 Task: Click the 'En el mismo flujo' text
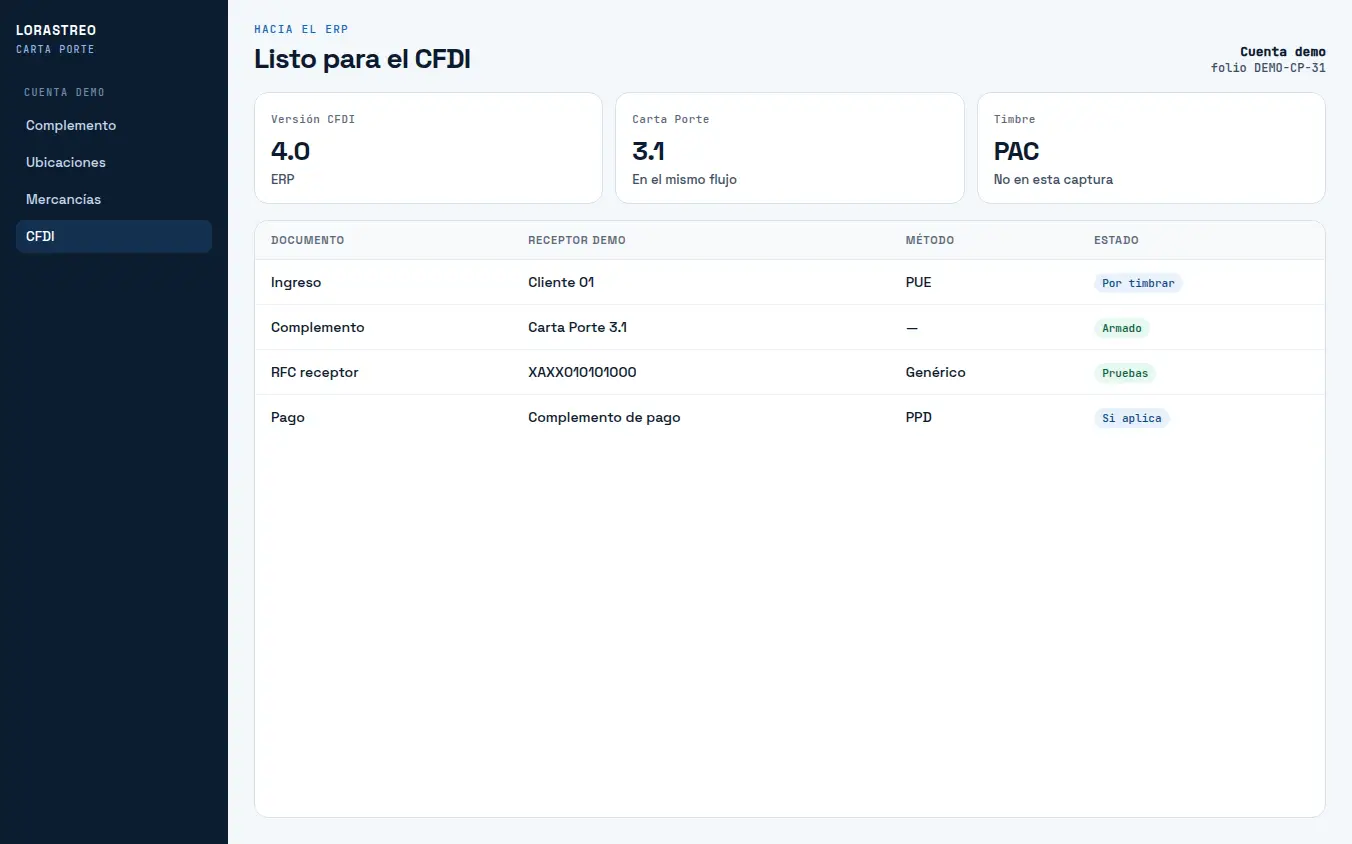click(684, 180)
